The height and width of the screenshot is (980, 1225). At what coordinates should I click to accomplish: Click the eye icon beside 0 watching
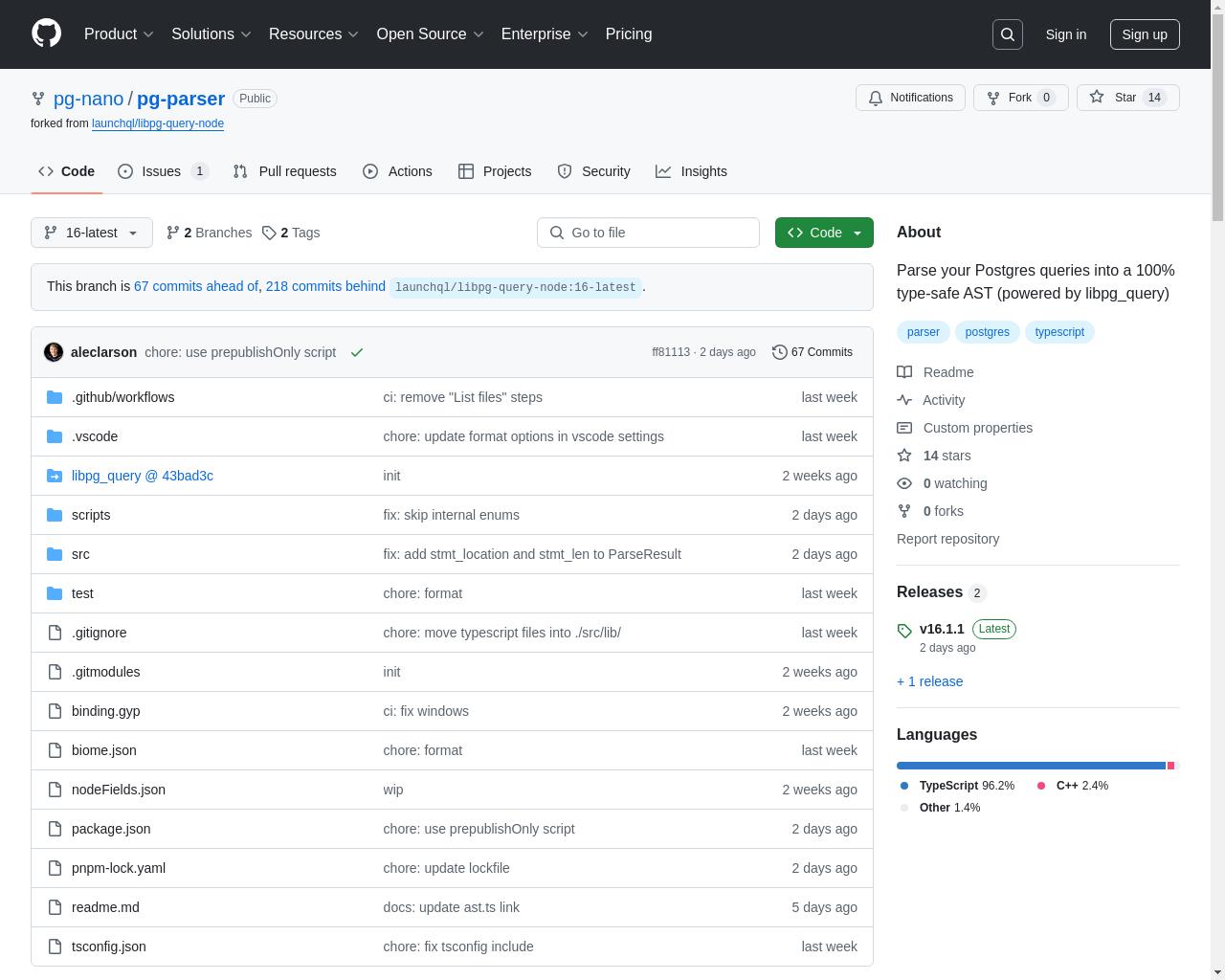pyautogui.click(x=904, y=483)
